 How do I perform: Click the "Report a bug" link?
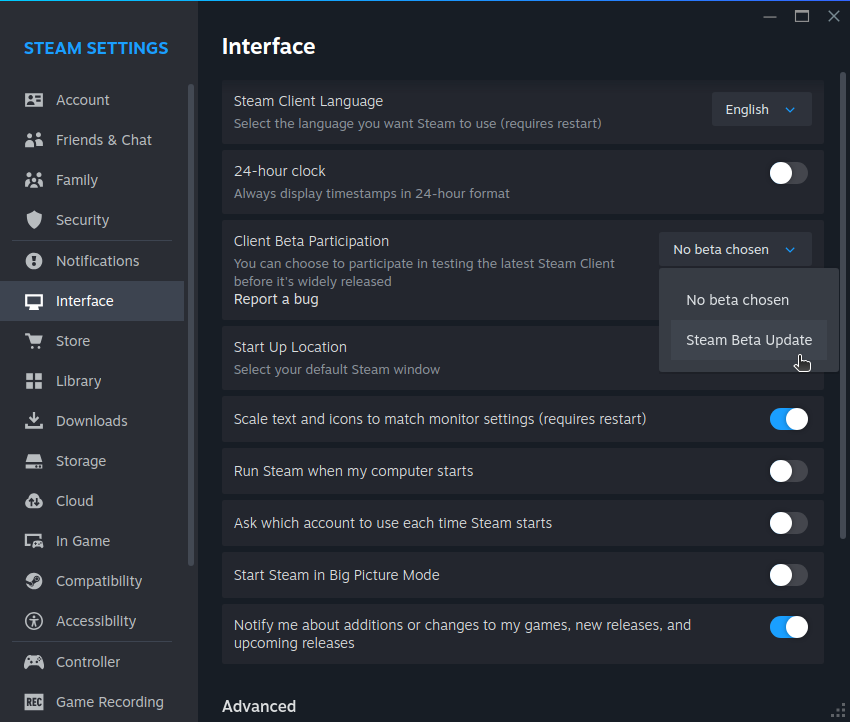tap(276, 299)
